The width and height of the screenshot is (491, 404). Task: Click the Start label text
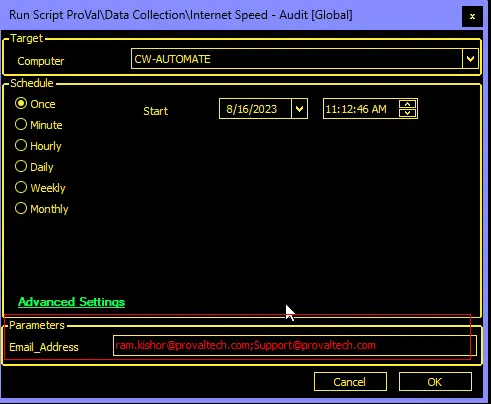pos(156,111)
